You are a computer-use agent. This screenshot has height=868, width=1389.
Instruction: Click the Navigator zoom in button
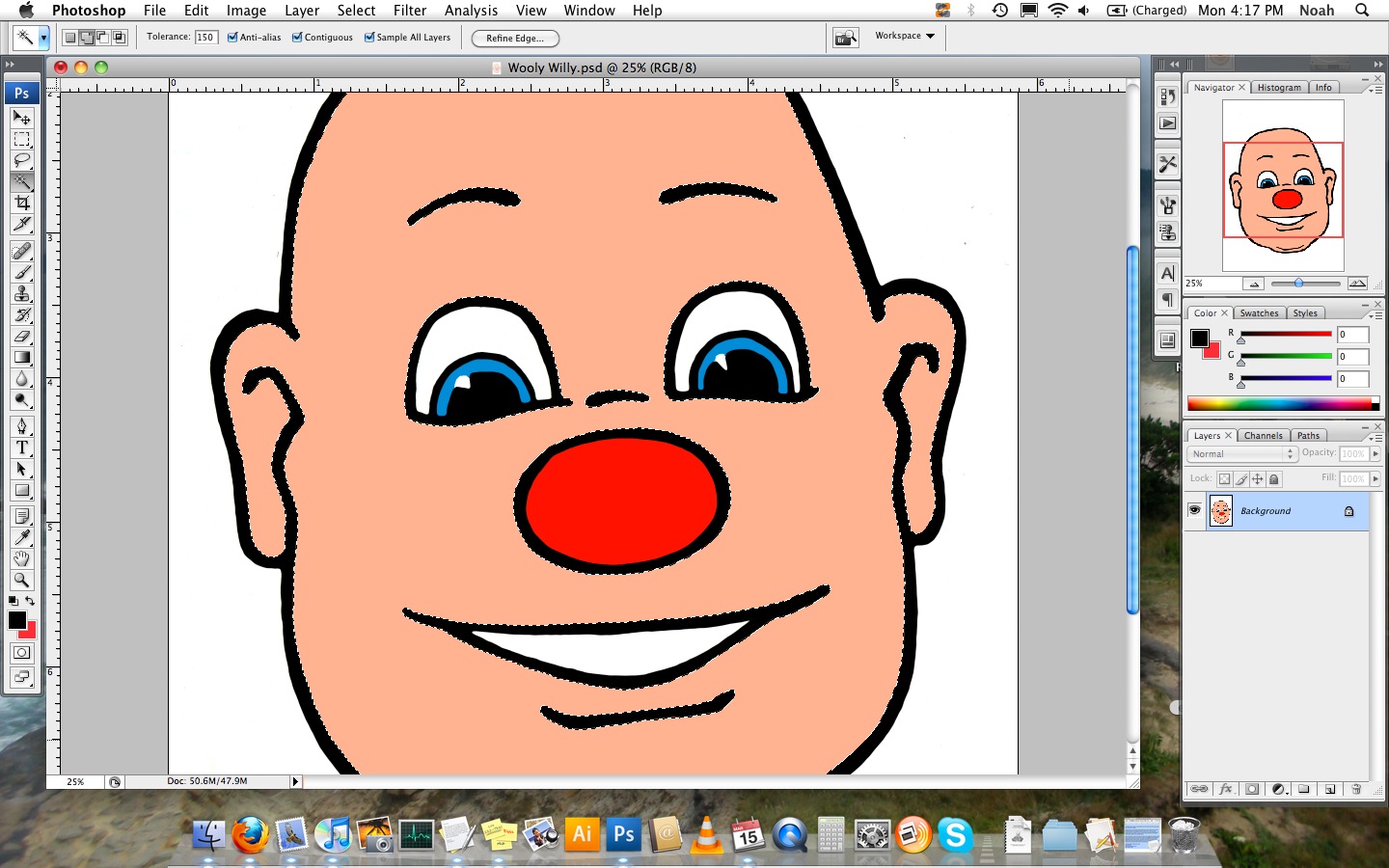click(1357, 284)
